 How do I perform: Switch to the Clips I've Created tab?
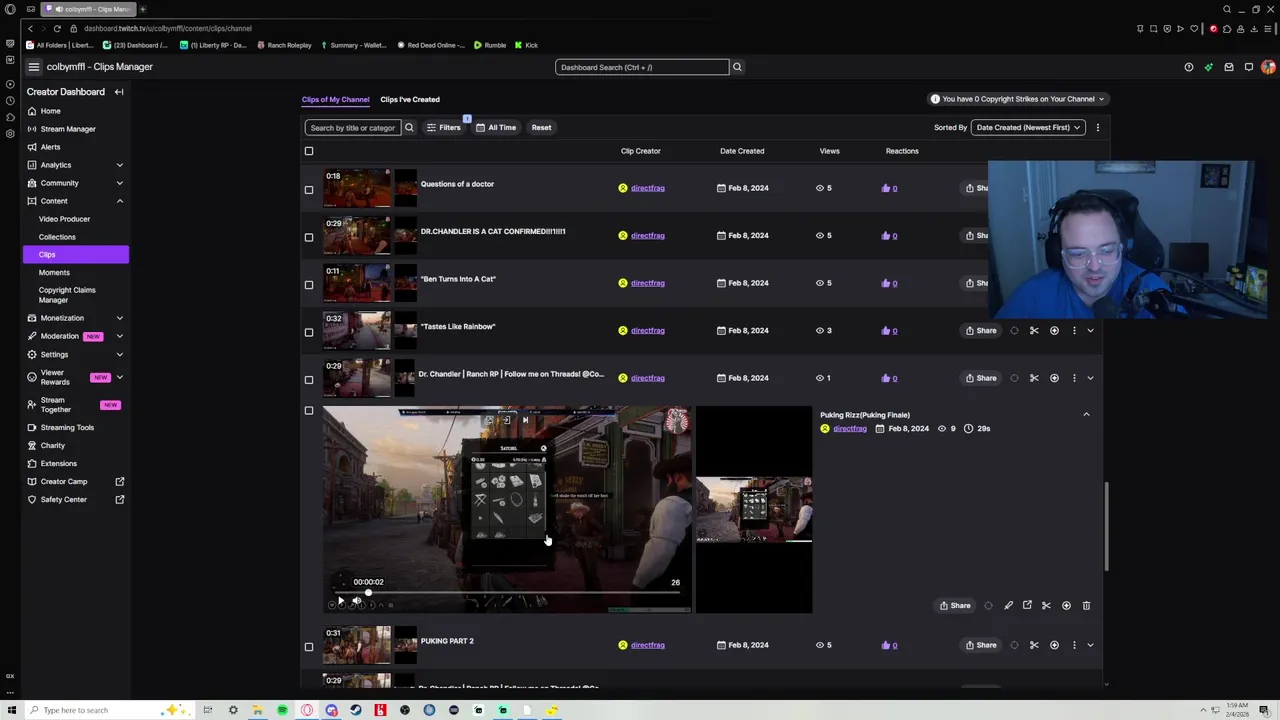click(x=410, y=99)
